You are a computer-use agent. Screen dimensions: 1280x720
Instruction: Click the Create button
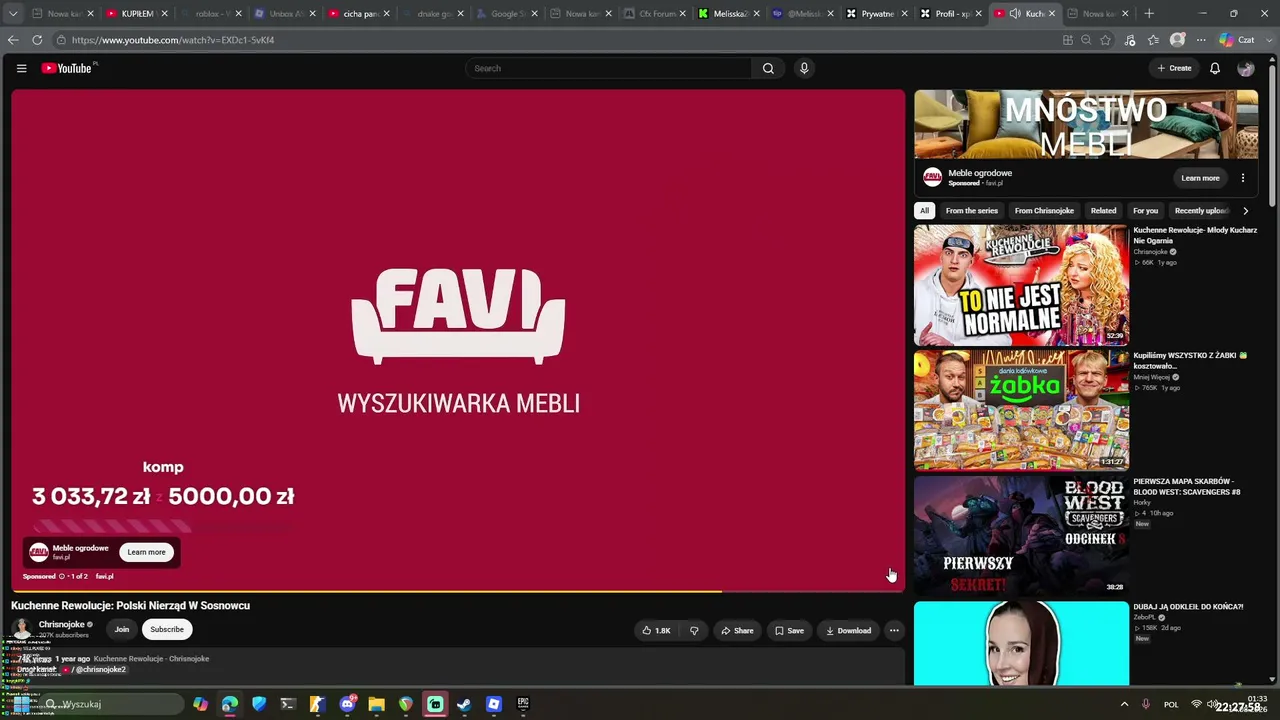[x=1174, y=68]
